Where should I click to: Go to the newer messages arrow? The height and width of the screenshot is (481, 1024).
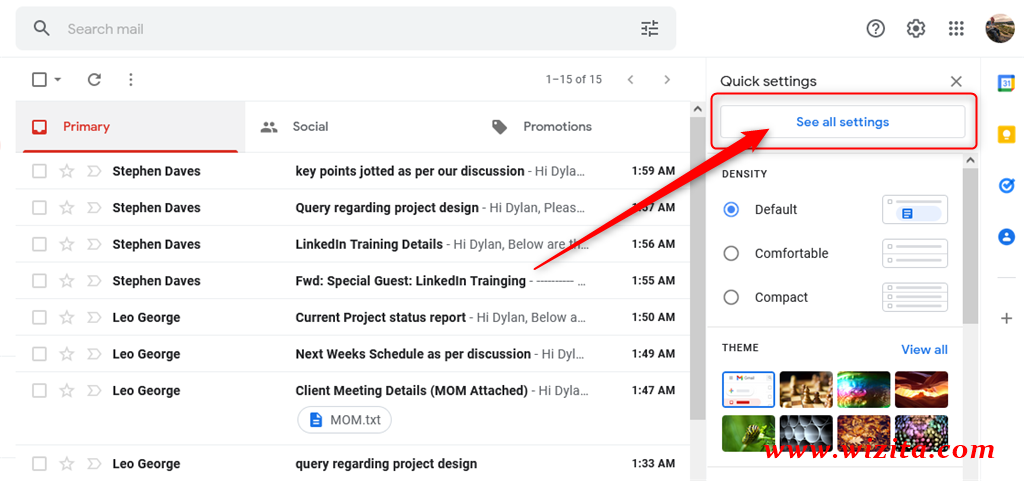point(630,80)
